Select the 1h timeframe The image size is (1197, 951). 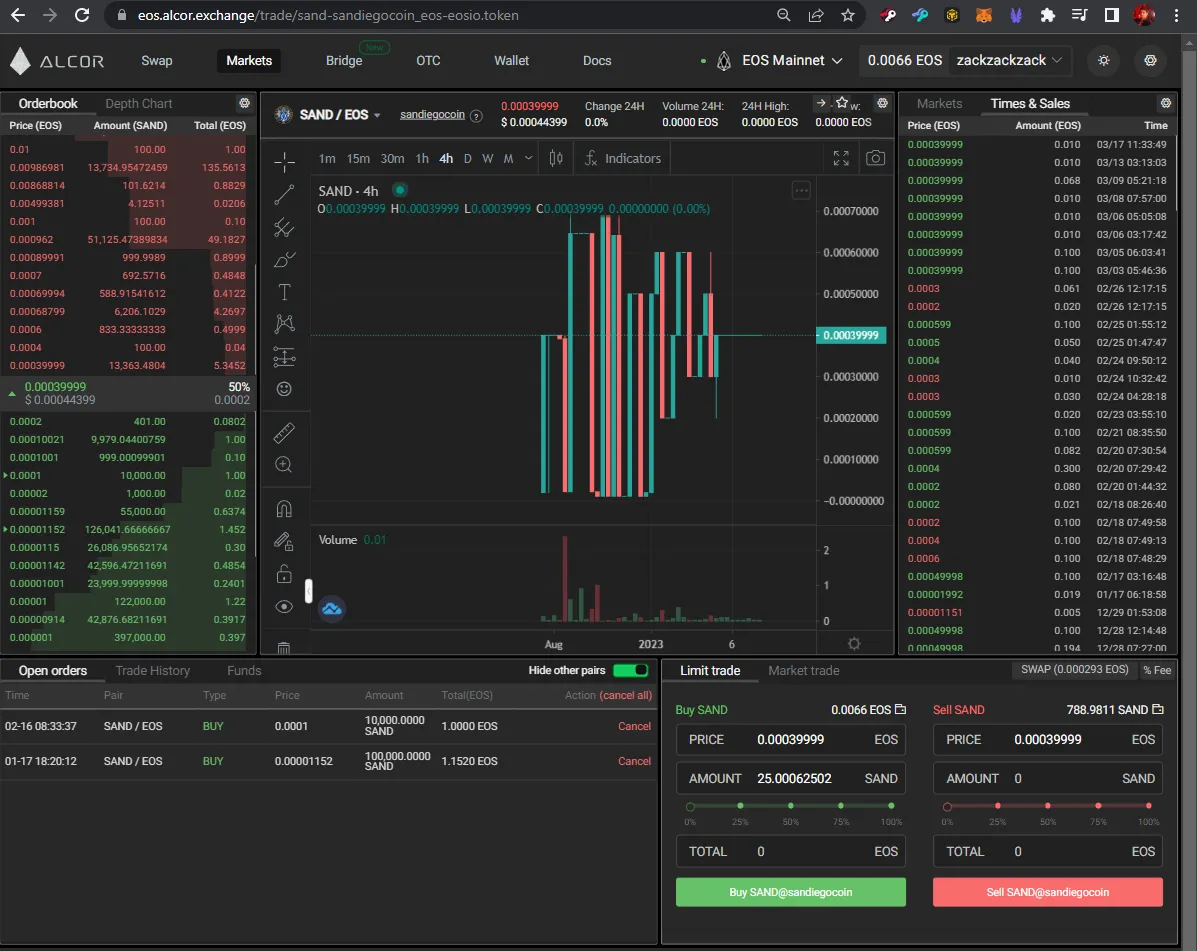[422, 158]
